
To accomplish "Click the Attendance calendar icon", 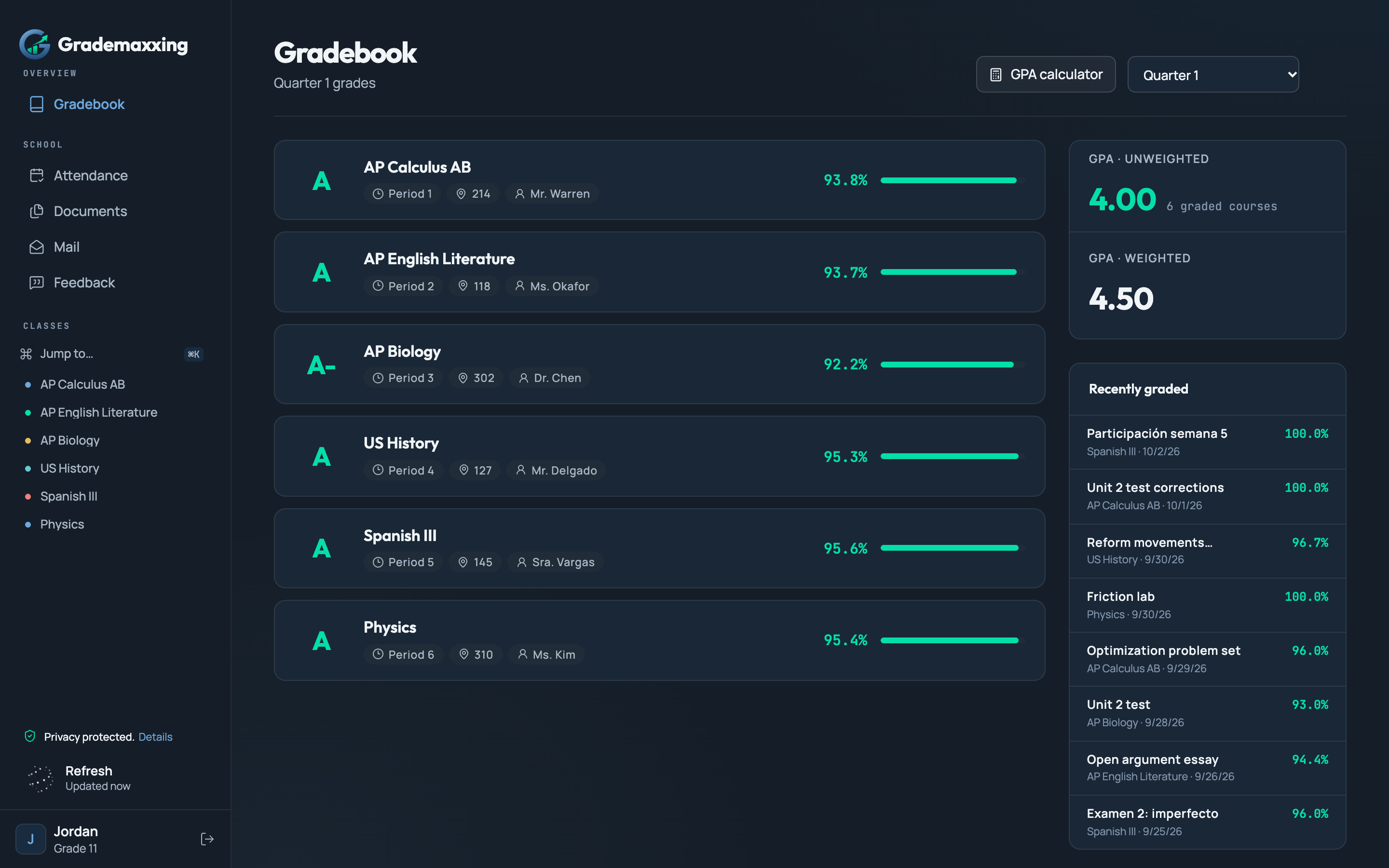I will point(37,175).
